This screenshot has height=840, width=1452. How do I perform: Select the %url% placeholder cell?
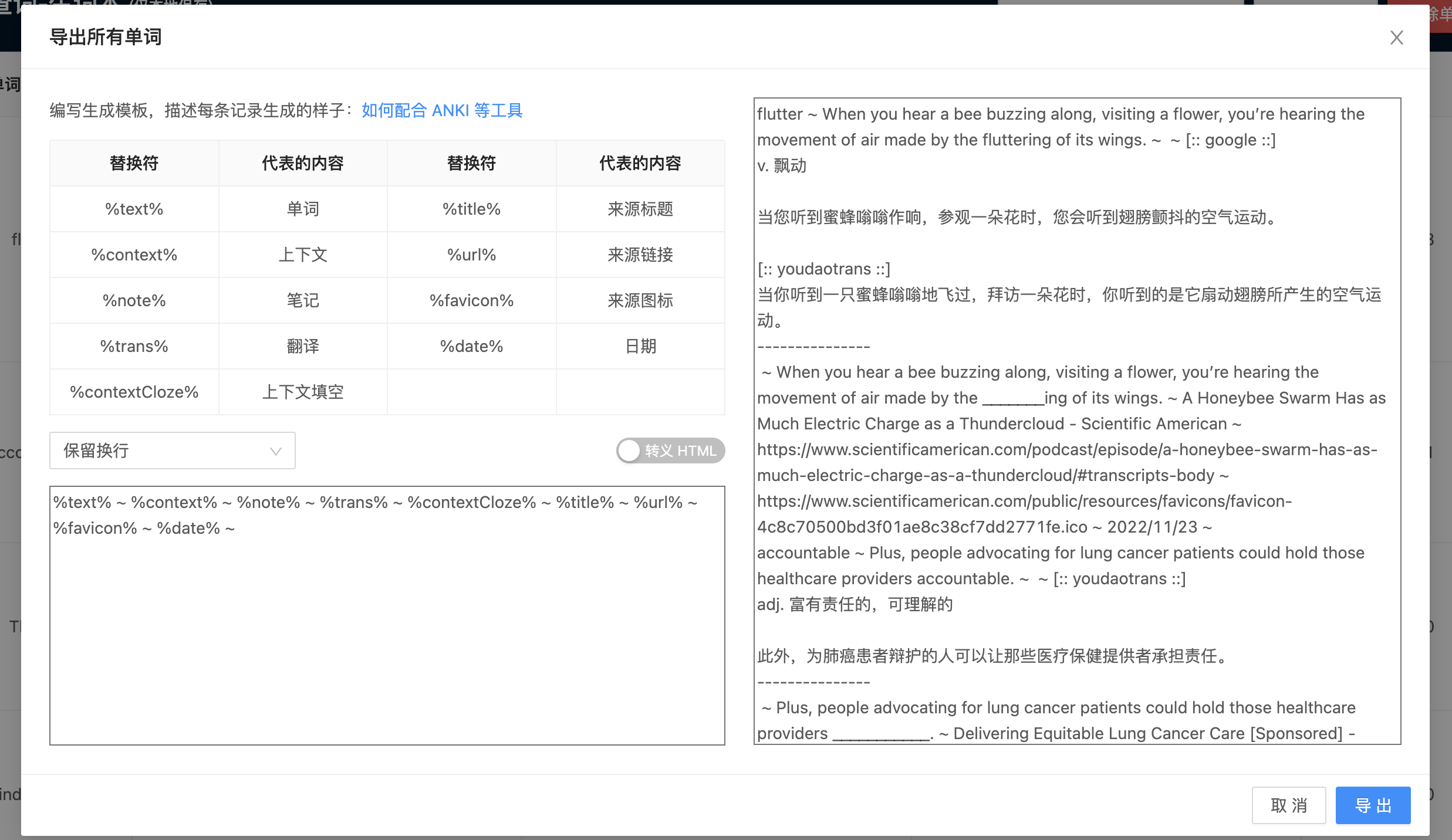click(x=471, y=254)
